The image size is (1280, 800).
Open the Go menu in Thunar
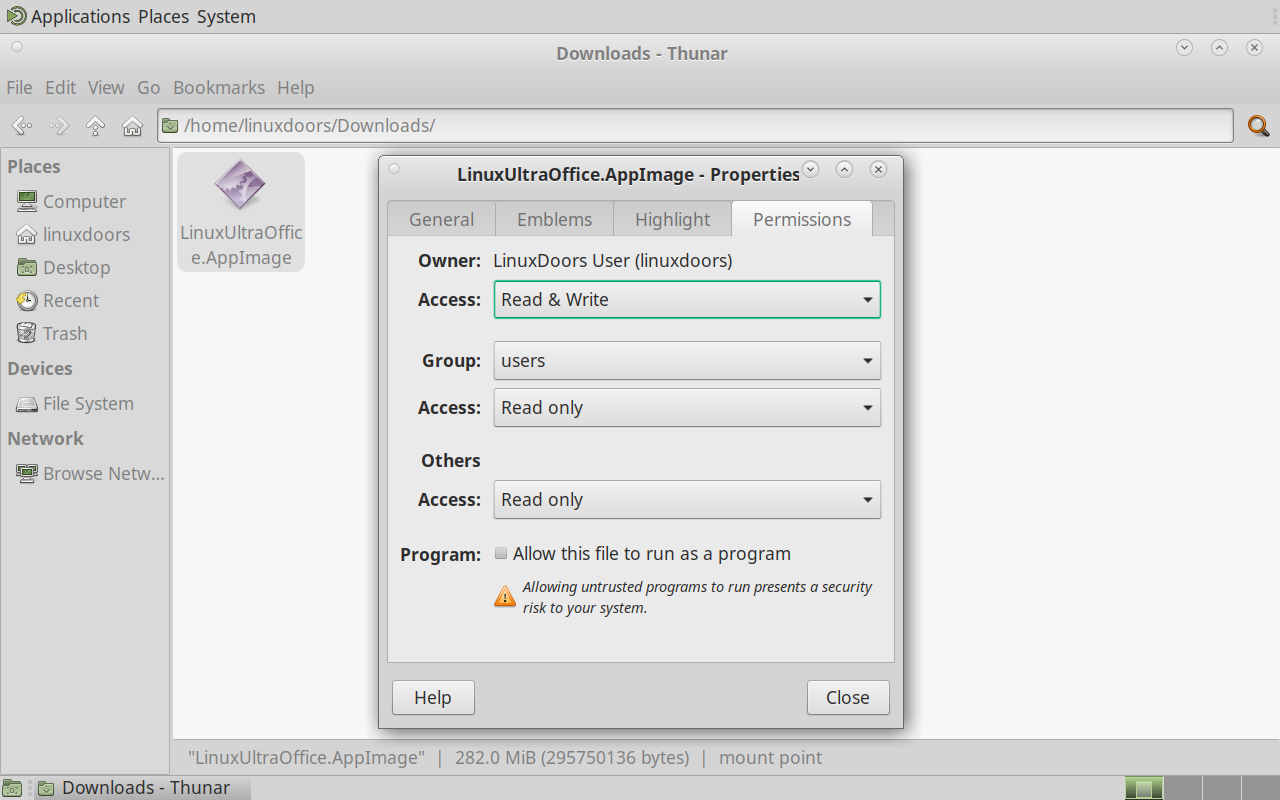[x=149, y=87]
